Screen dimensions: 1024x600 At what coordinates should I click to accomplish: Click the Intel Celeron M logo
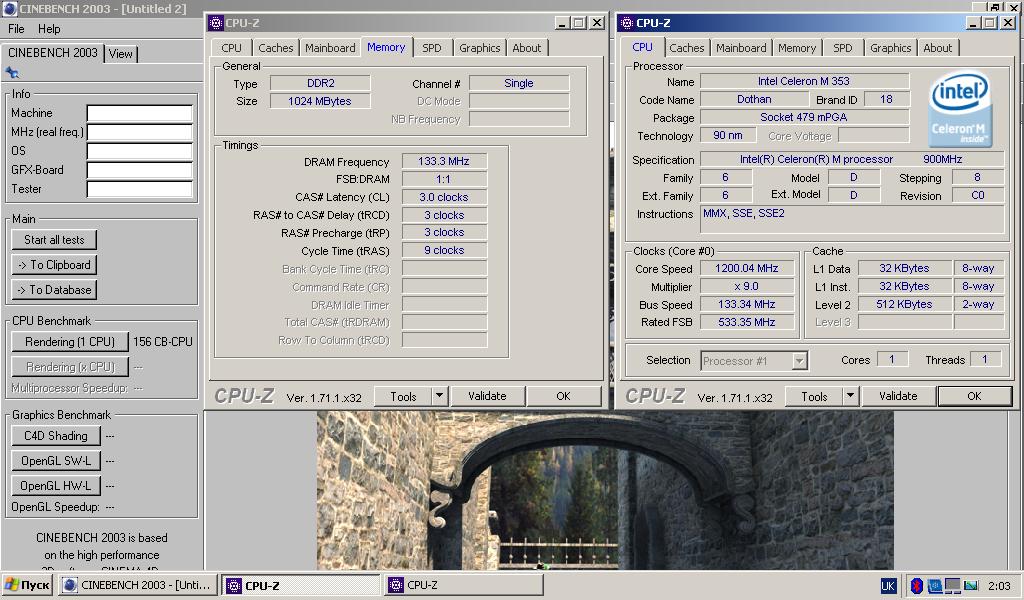coord(960,109)
